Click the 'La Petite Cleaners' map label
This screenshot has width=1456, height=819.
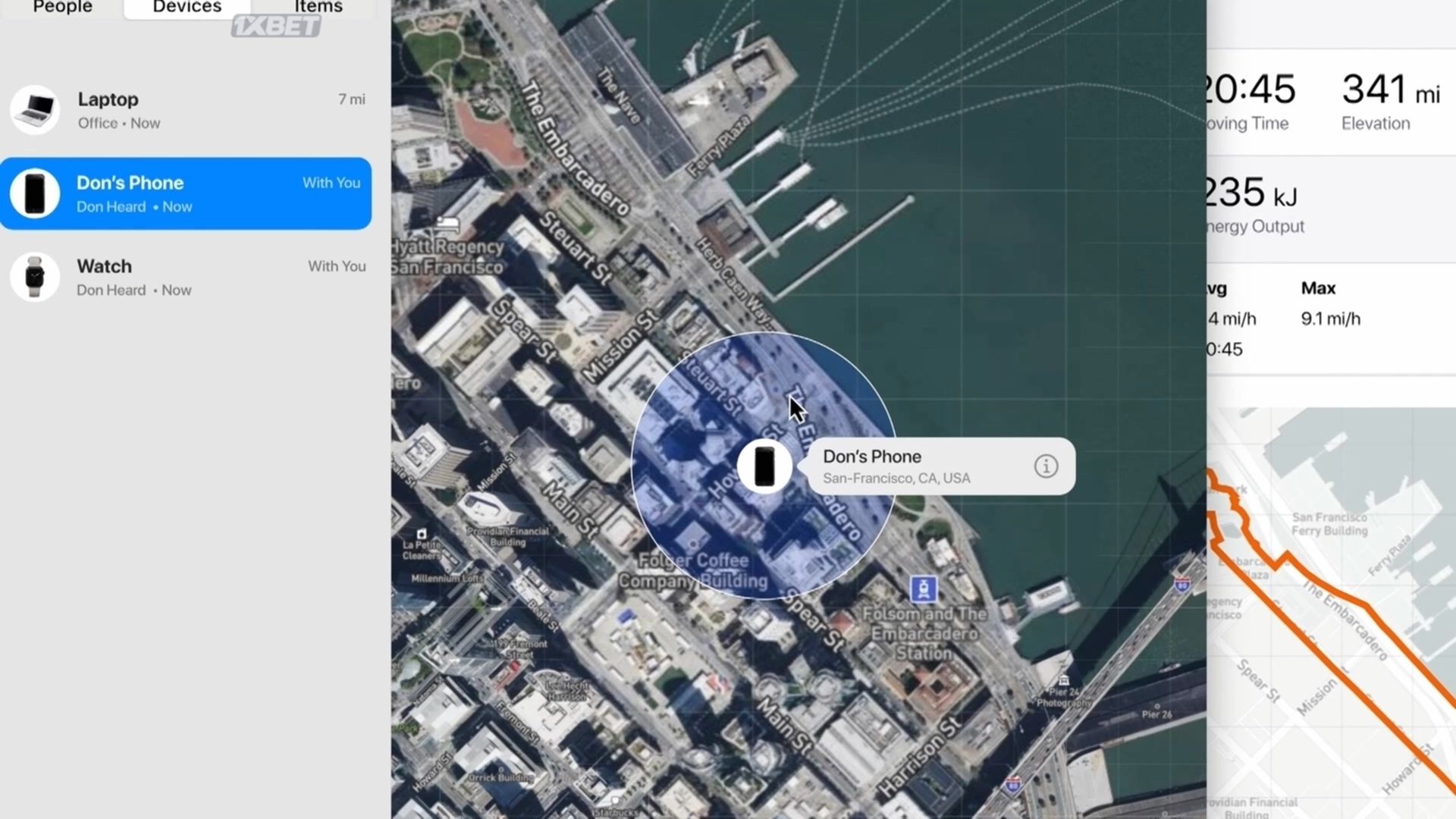click(421, 551)
